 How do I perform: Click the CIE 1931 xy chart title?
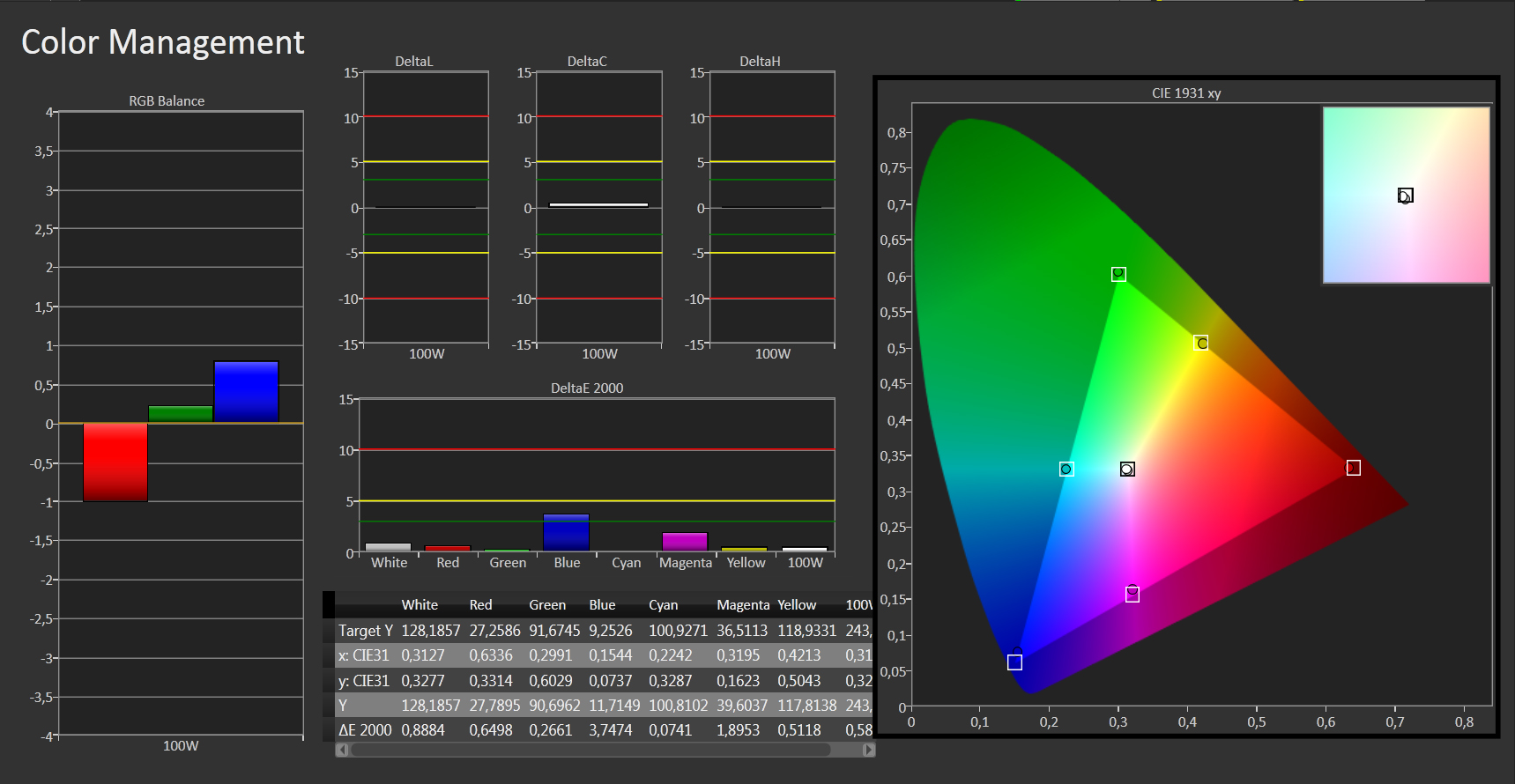pyautogui.click(x=1186, y=93)
